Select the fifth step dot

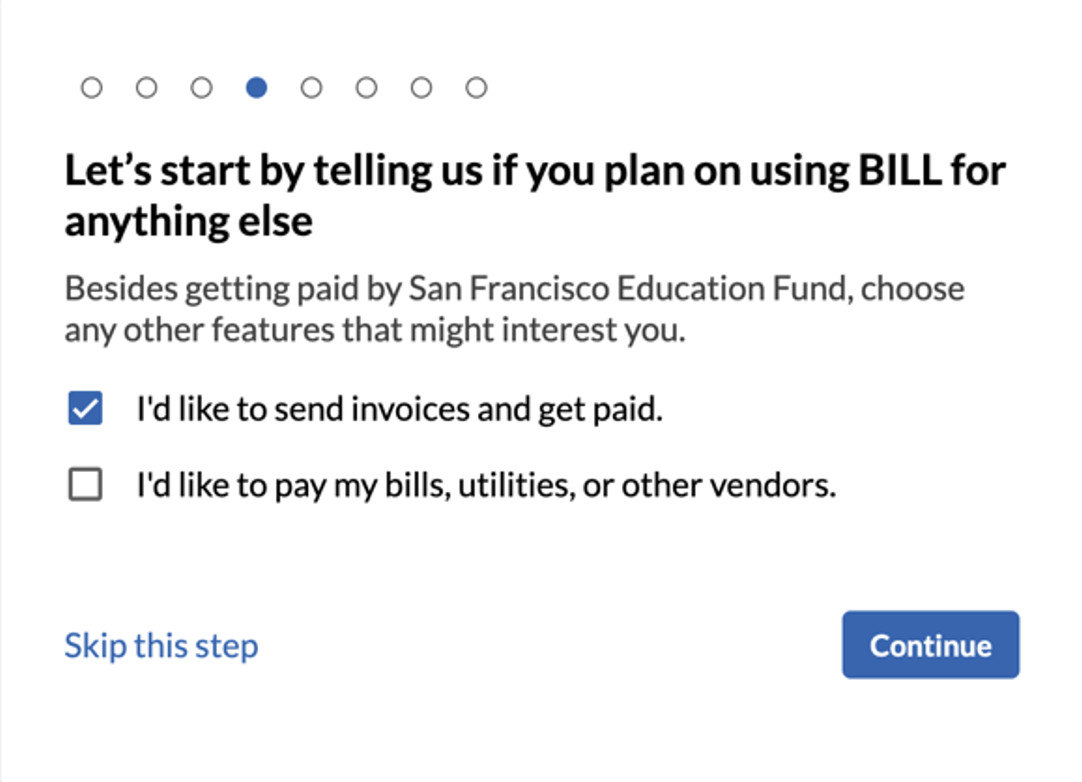point(312,87)
